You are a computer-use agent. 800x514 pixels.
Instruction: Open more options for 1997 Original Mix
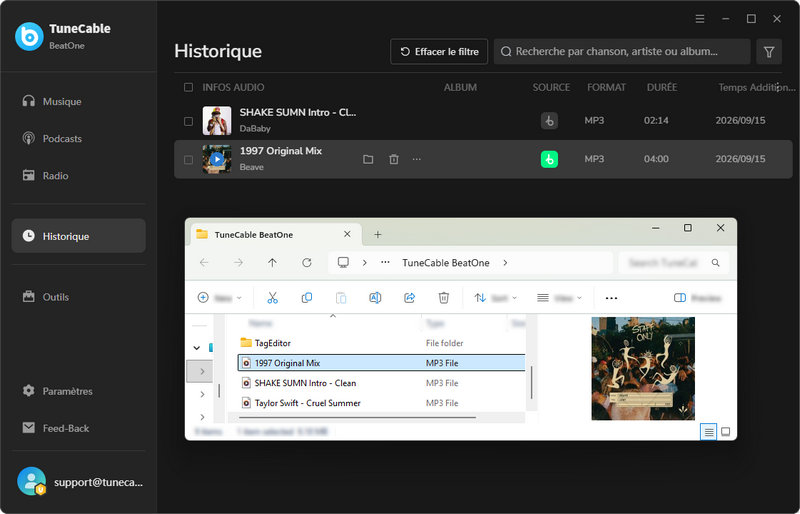(417, 159)
